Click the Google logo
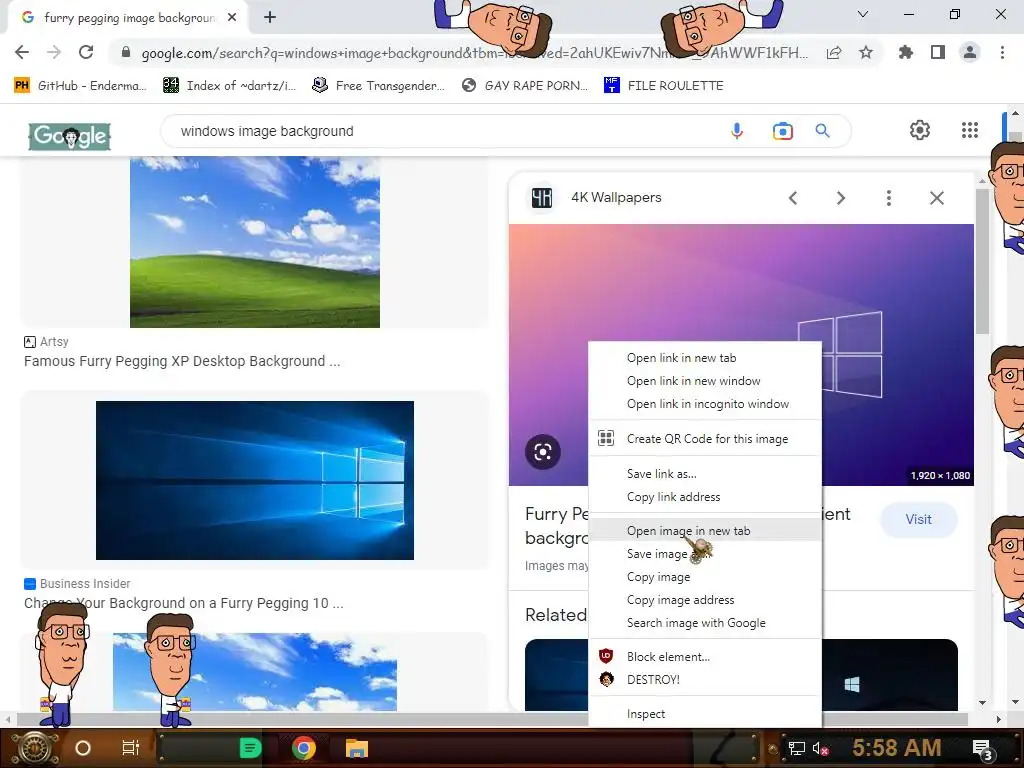The height and width of the screenshot is (768, 1024). coord(70,136)
